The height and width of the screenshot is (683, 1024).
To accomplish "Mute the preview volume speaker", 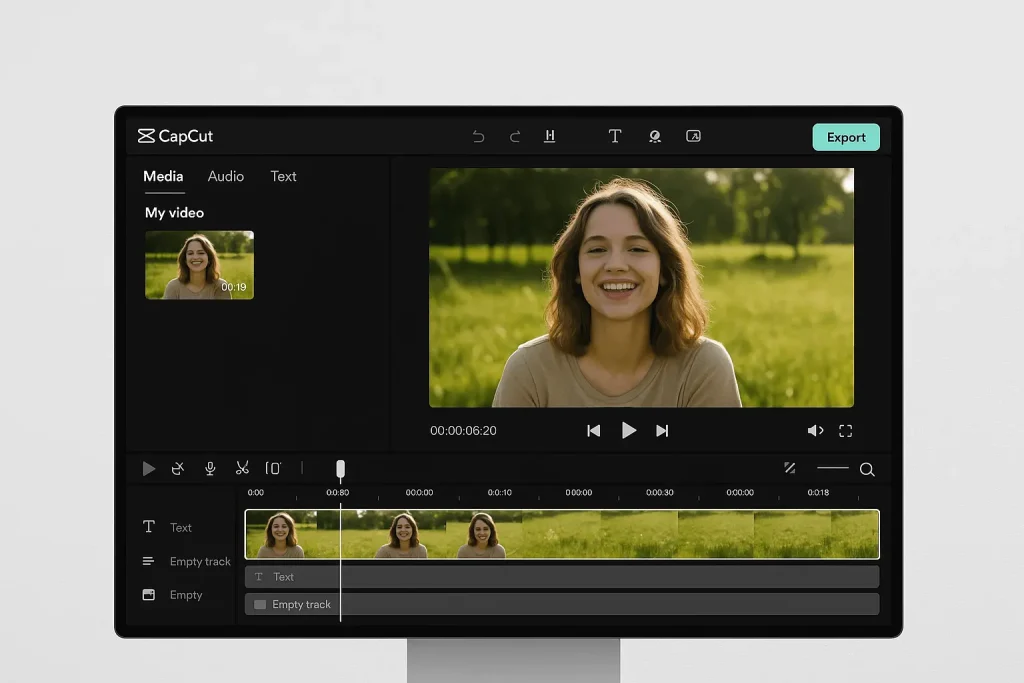I will pyautogui.click(x=815, y=431).
